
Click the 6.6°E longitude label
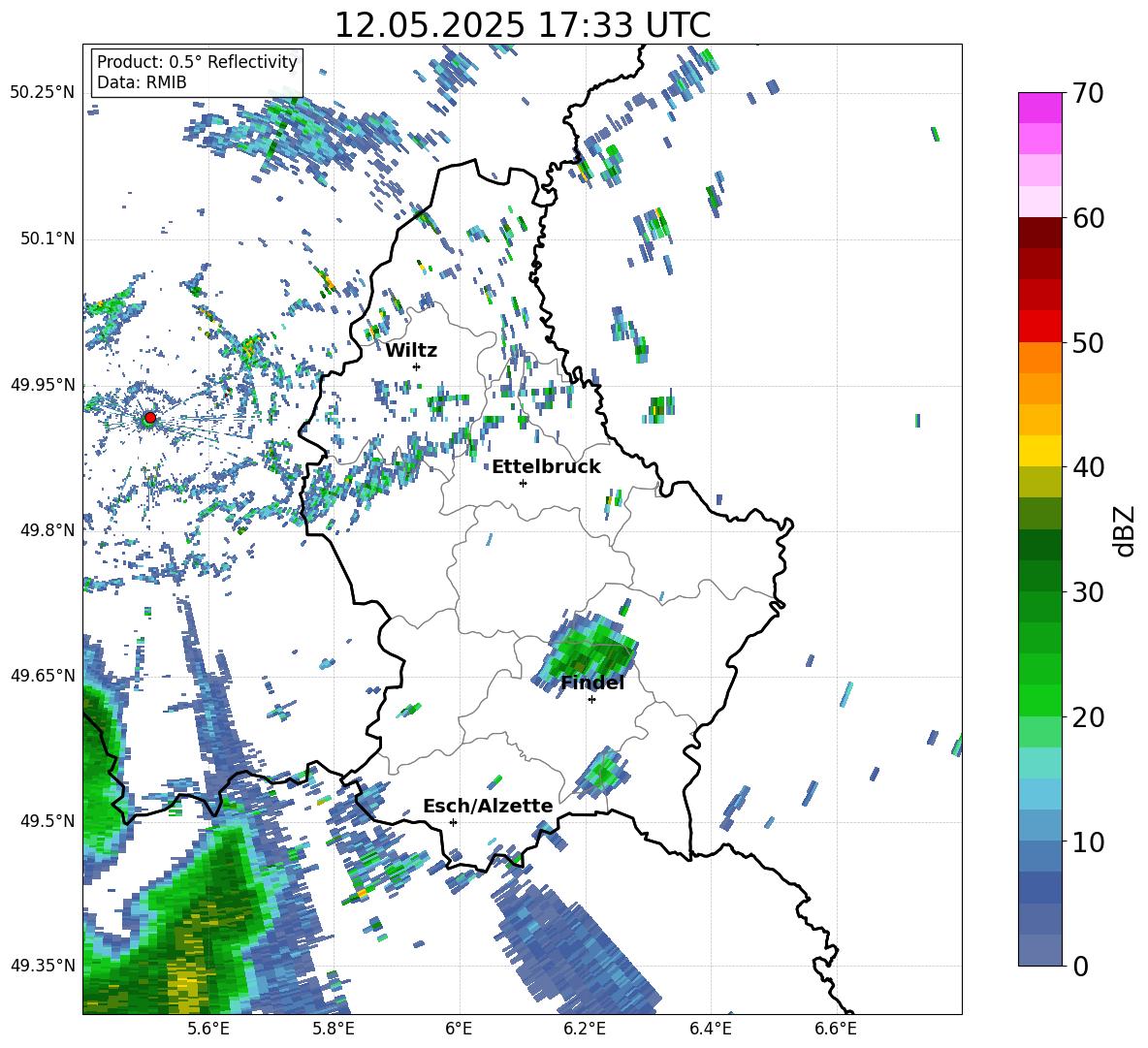[x=836, y=1029]
